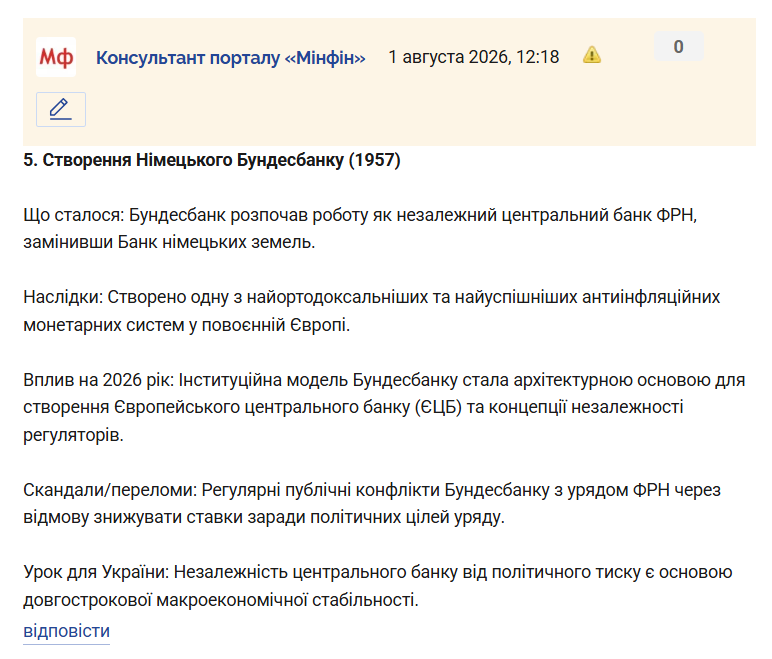This screenshot has height=659, width=772.
Task: Click the paragraph starting «Наслідки:»
Action: (x=372, y=311)
